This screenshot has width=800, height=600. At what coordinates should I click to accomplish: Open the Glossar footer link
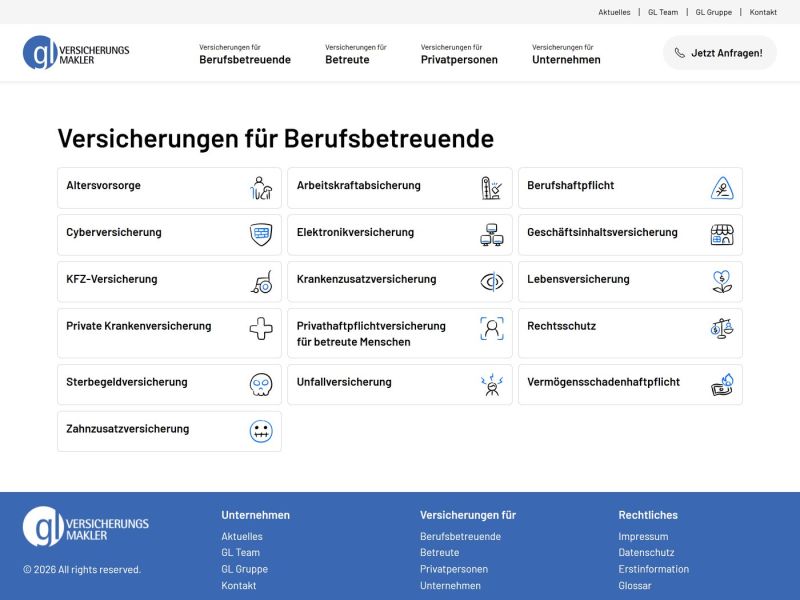coord(635,586)
